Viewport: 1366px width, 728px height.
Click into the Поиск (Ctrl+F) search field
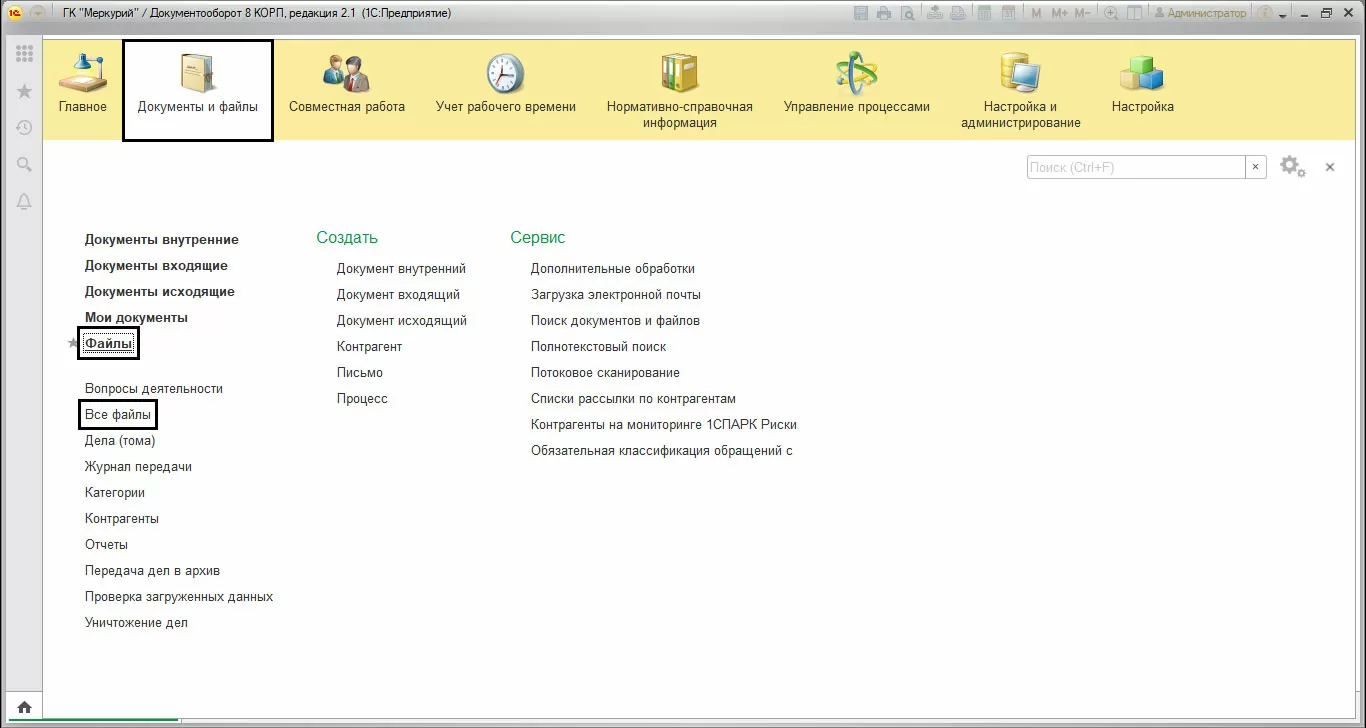point(1136,167)
